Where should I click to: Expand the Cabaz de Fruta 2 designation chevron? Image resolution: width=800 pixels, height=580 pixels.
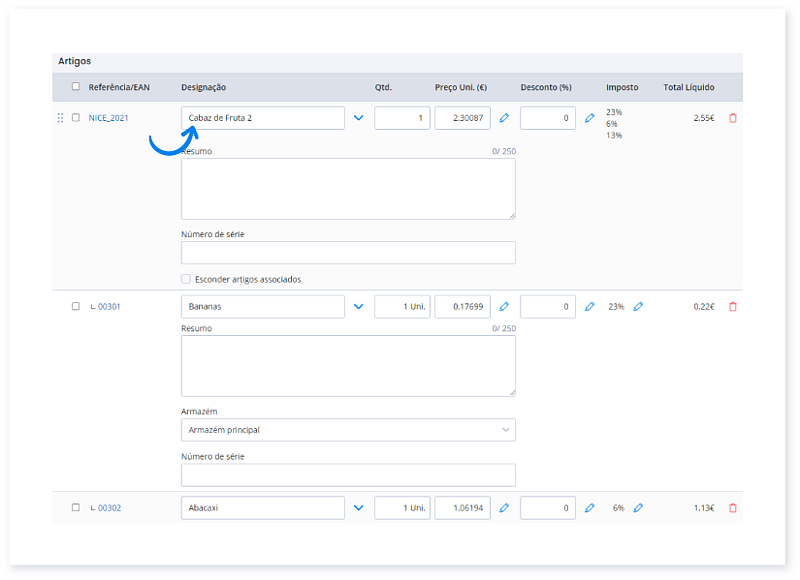coord(359,118)
